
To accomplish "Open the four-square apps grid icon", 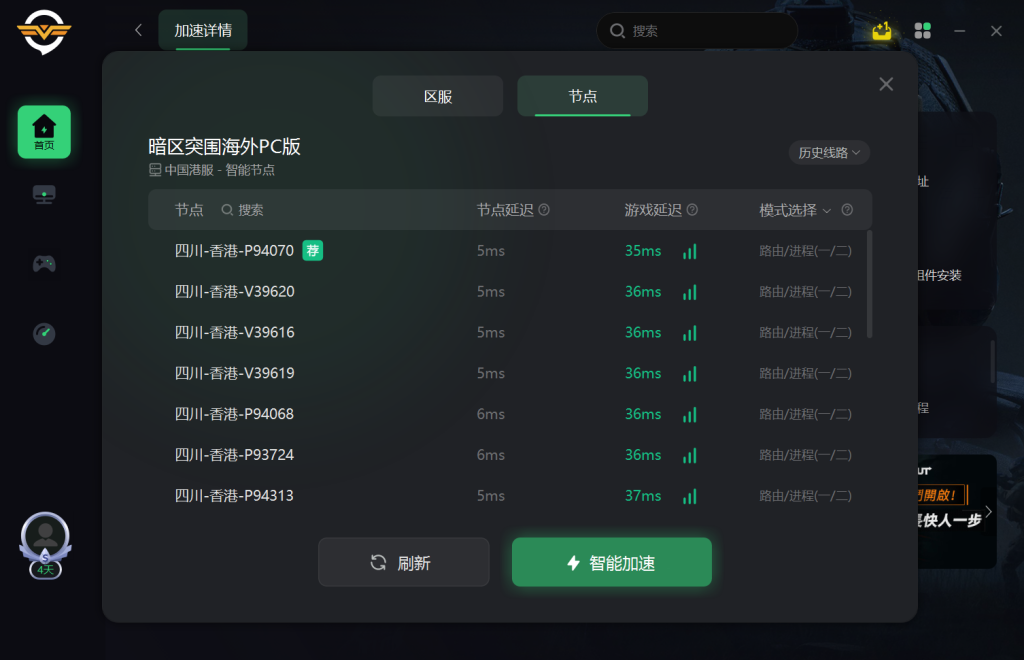I will tap(922, 31).
